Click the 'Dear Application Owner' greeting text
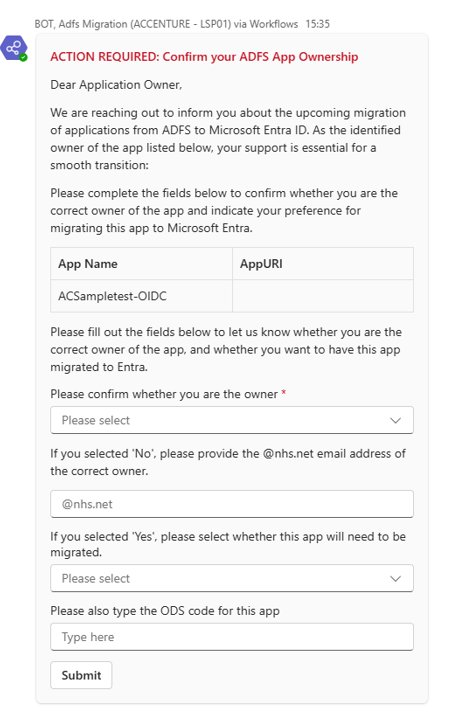 [x=116, y=85]
